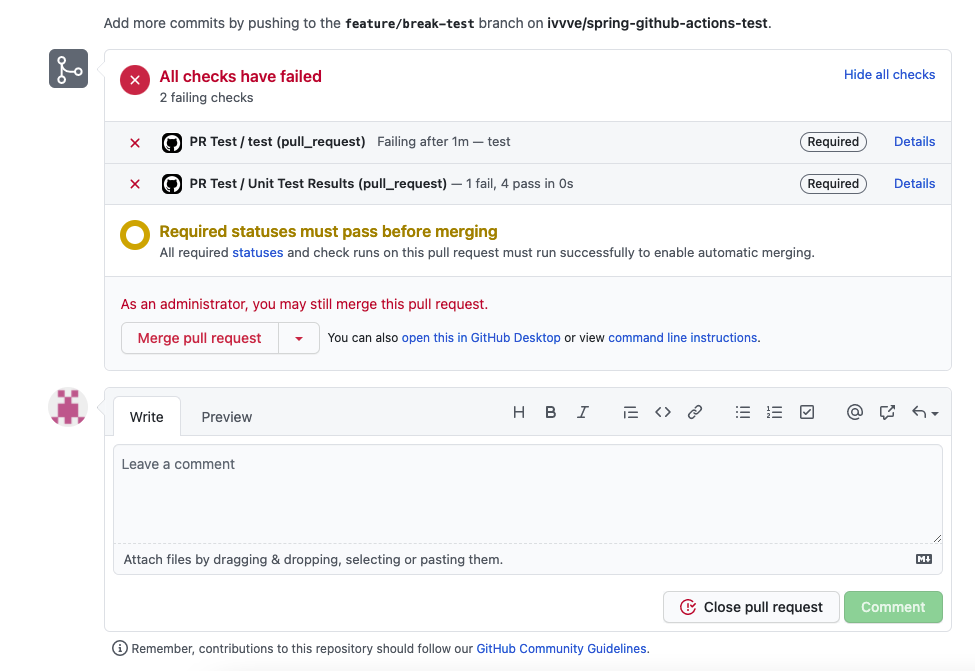Insert a heading with the H icon

tap(519, 412)
